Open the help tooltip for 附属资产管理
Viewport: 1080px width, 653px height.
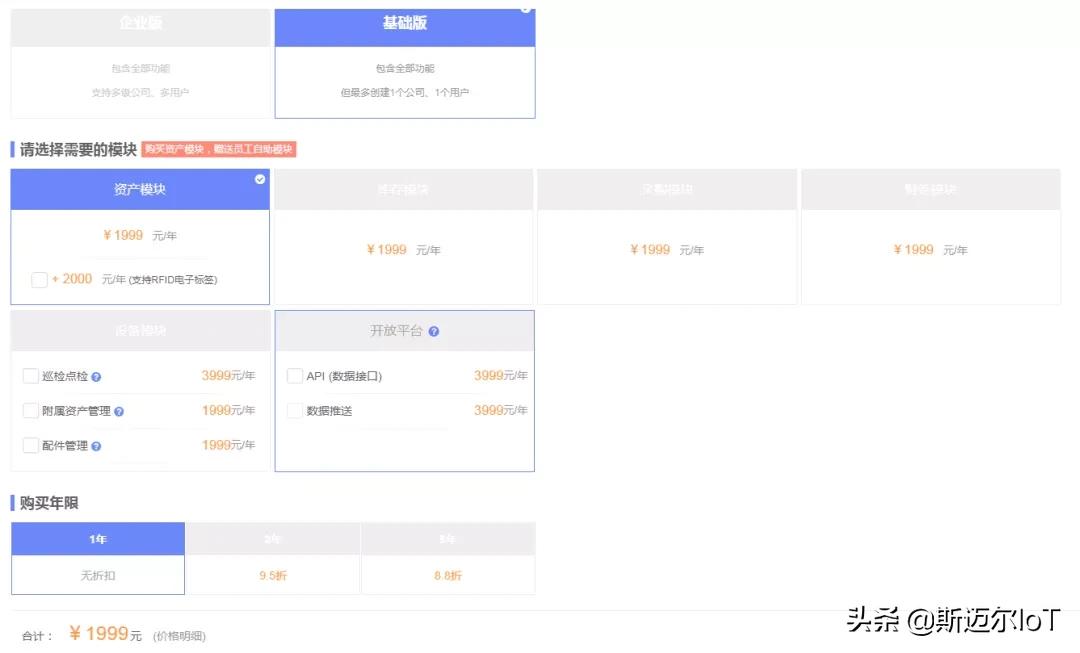click(119, 410)
